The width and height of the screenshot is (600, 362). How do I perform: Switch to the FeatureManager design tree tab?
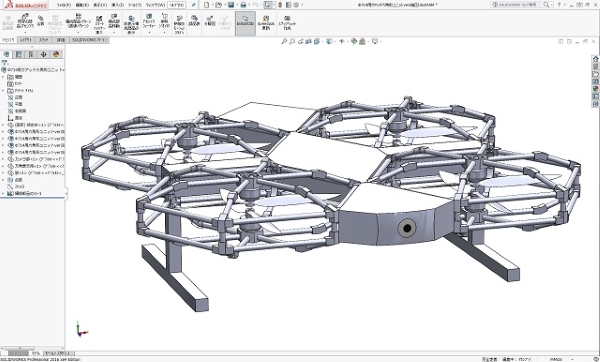[x=6, y=54]
